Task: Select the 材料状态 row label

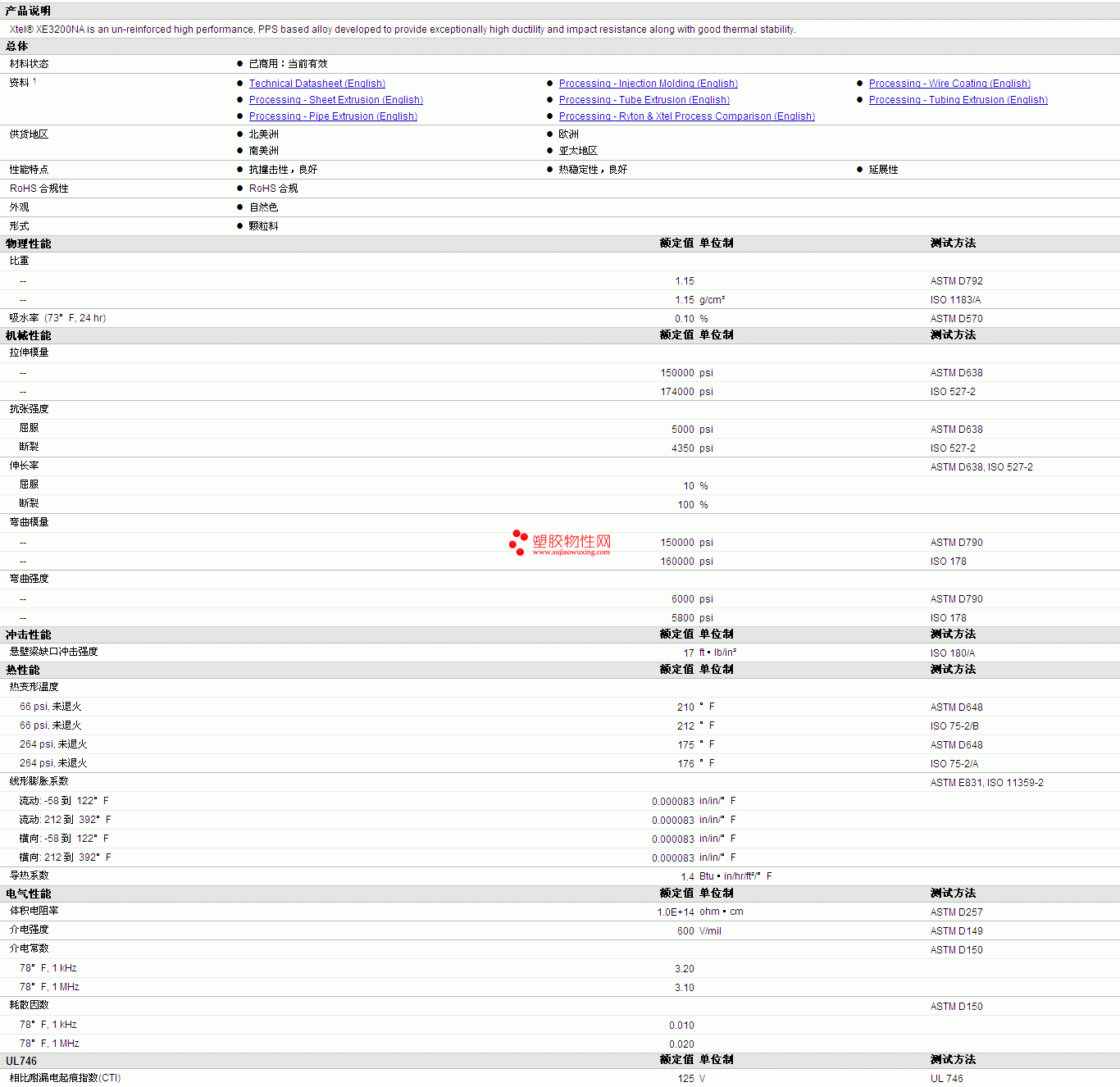Action: pyautogui.click(x=30, y=64)
